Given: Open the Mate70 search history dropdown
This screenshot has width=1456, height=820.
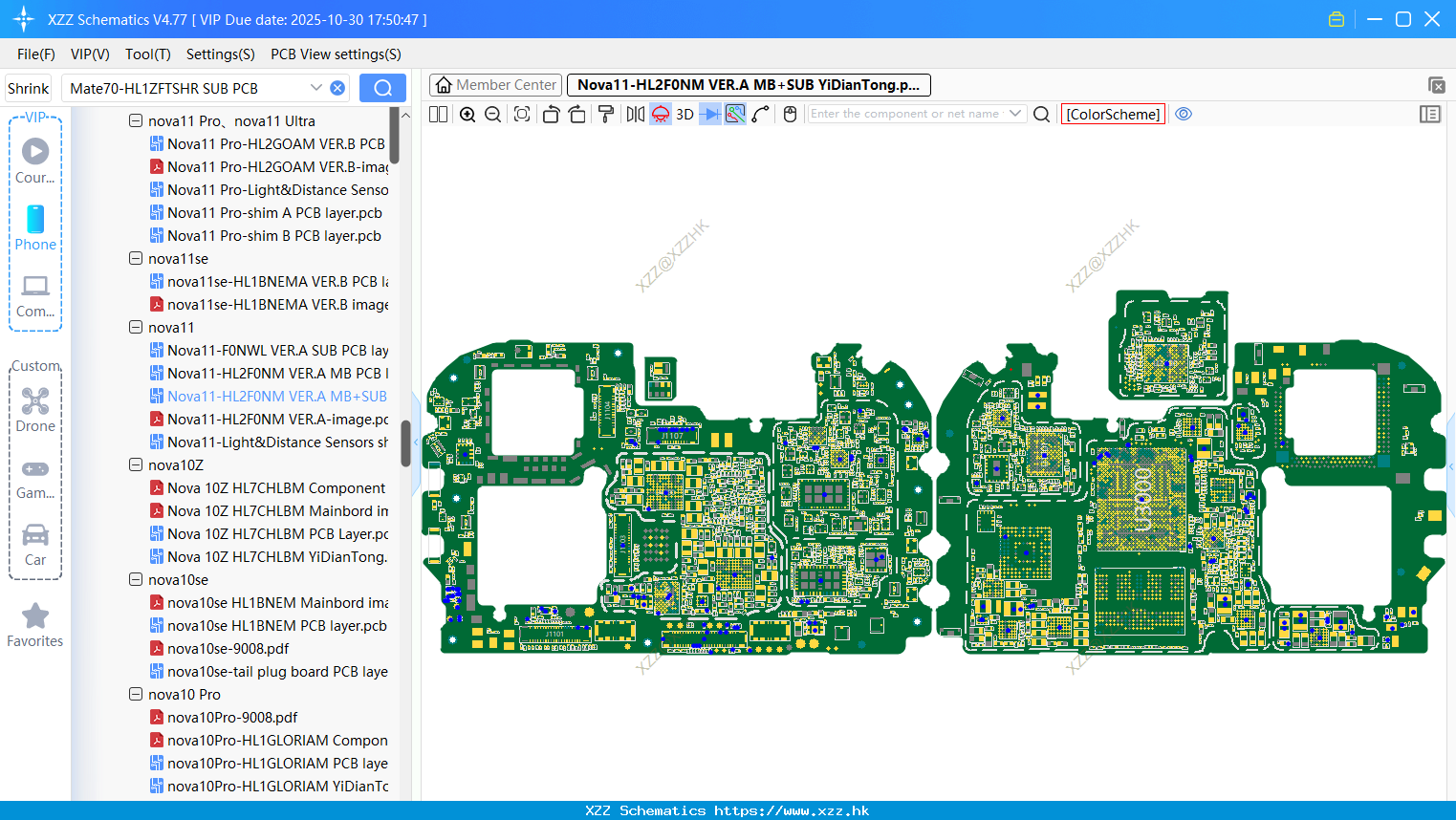Looking at the screenshot, I should point(315,88).
